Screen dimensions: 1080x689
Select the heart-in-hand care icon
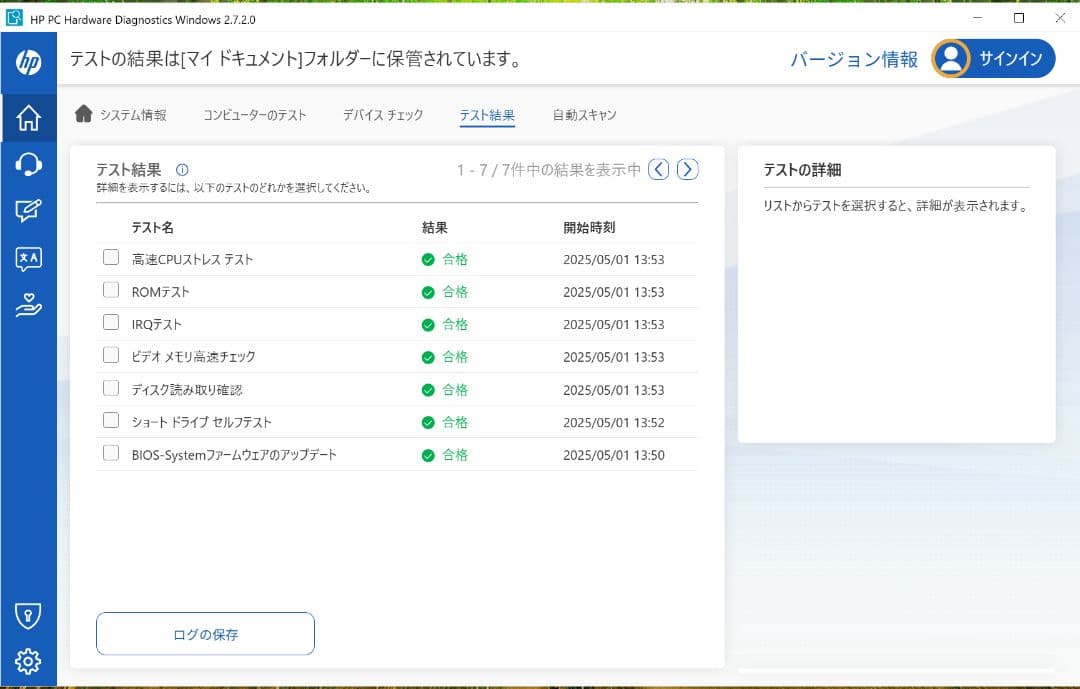coord(28,306)
